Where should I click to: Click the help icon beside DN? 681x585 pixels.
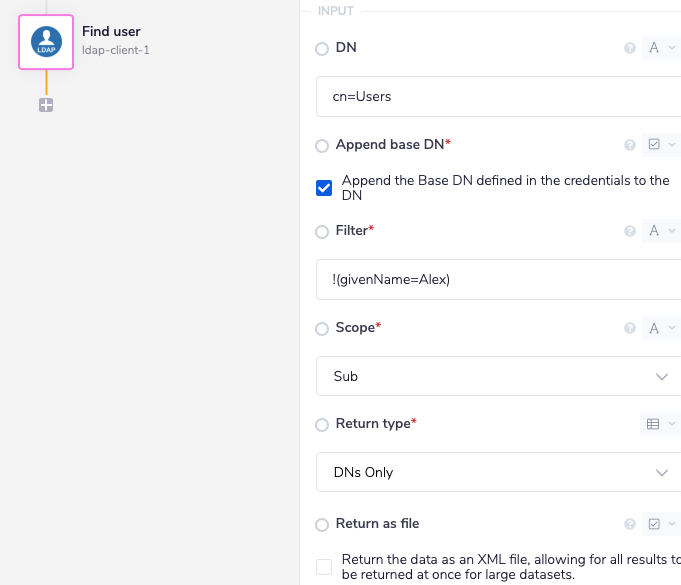tap(630, 48)
